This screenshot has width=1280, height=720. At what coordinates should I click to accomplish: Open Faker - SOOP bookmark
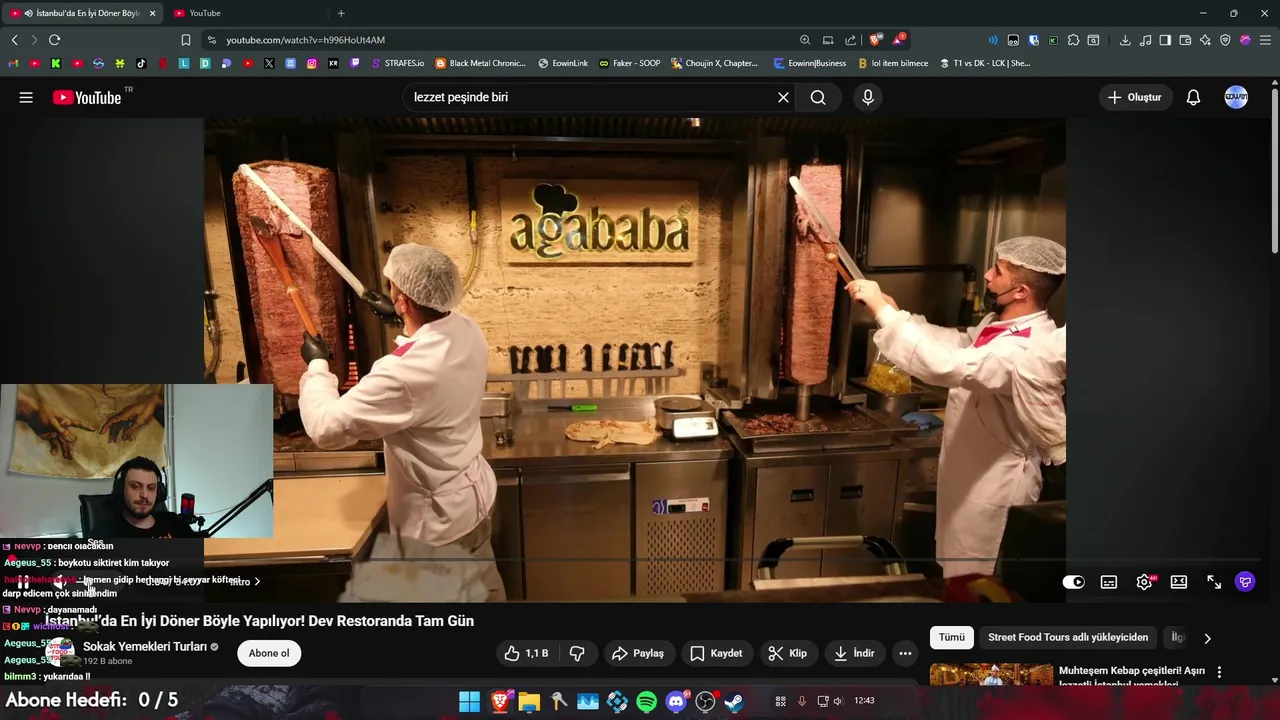point(630,63)
